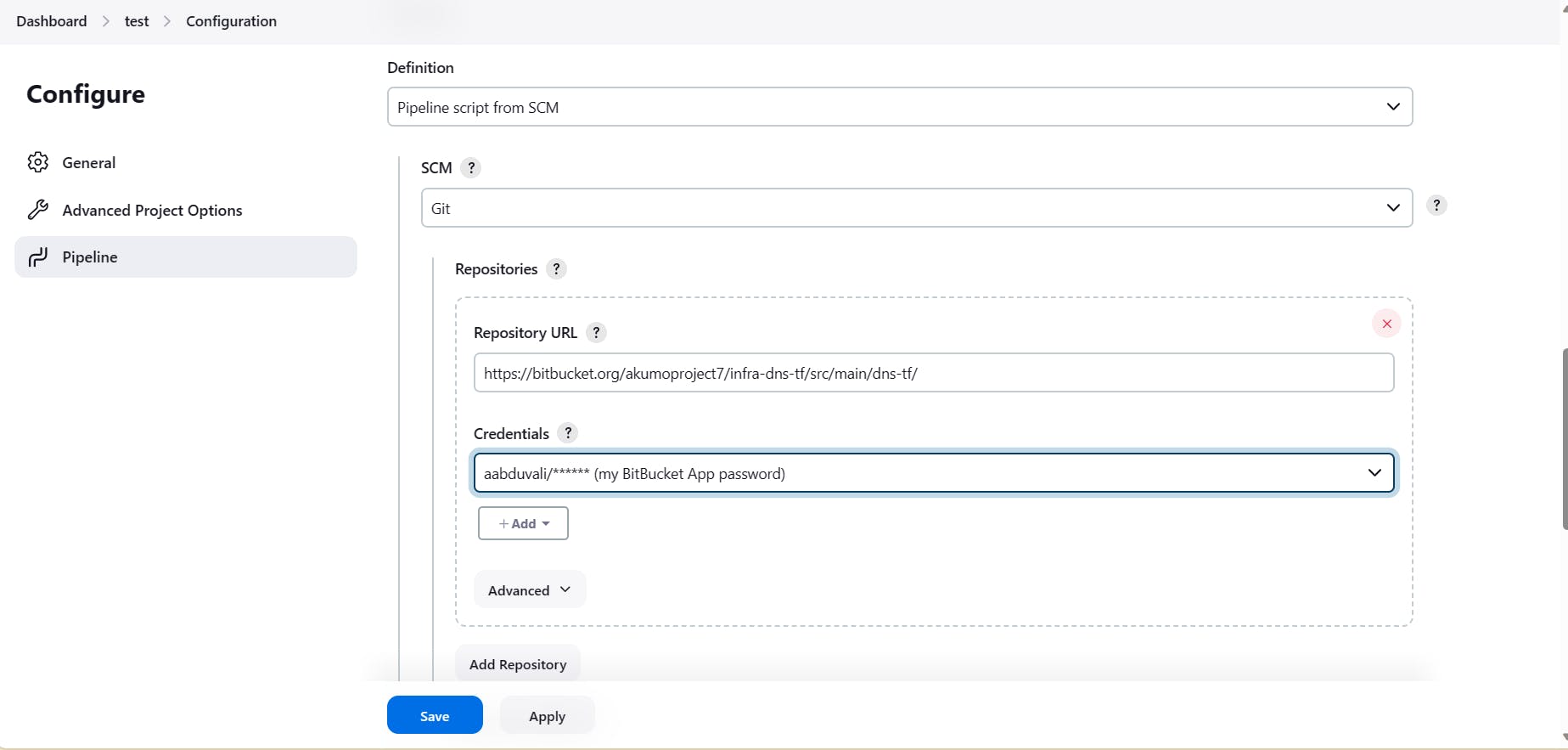Click the breadcrumb chevron after Dashboard

106,21
